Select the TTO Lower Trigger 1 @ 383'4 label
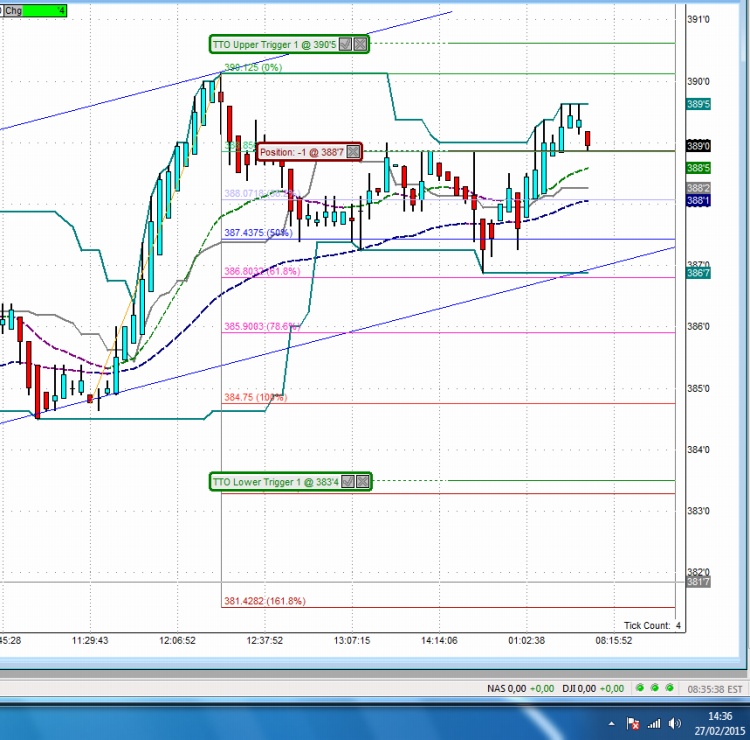The image size is (750, 740). (x=276, y=482)
